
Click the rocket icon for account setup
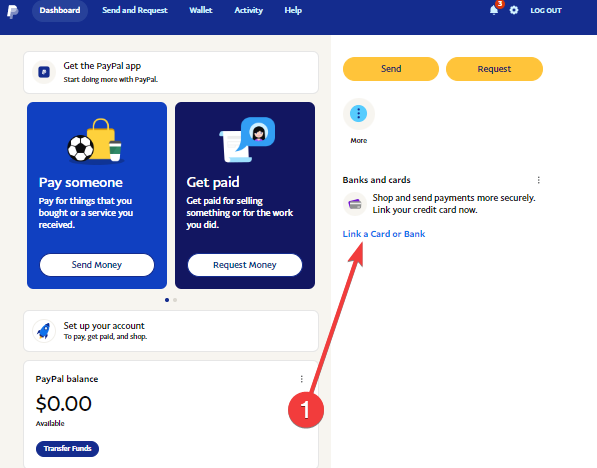pyautogui.click(x=44, y=331)
